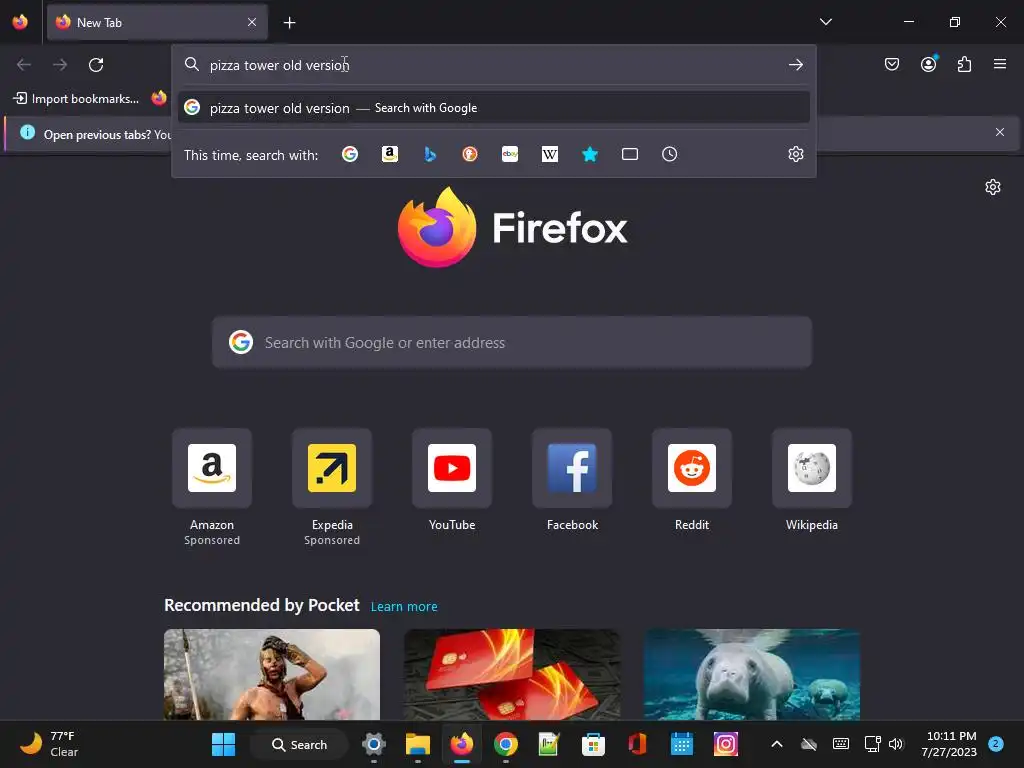Show hidden system tray icons
Screen dimensions: 1024x768
tap(776, 744)
